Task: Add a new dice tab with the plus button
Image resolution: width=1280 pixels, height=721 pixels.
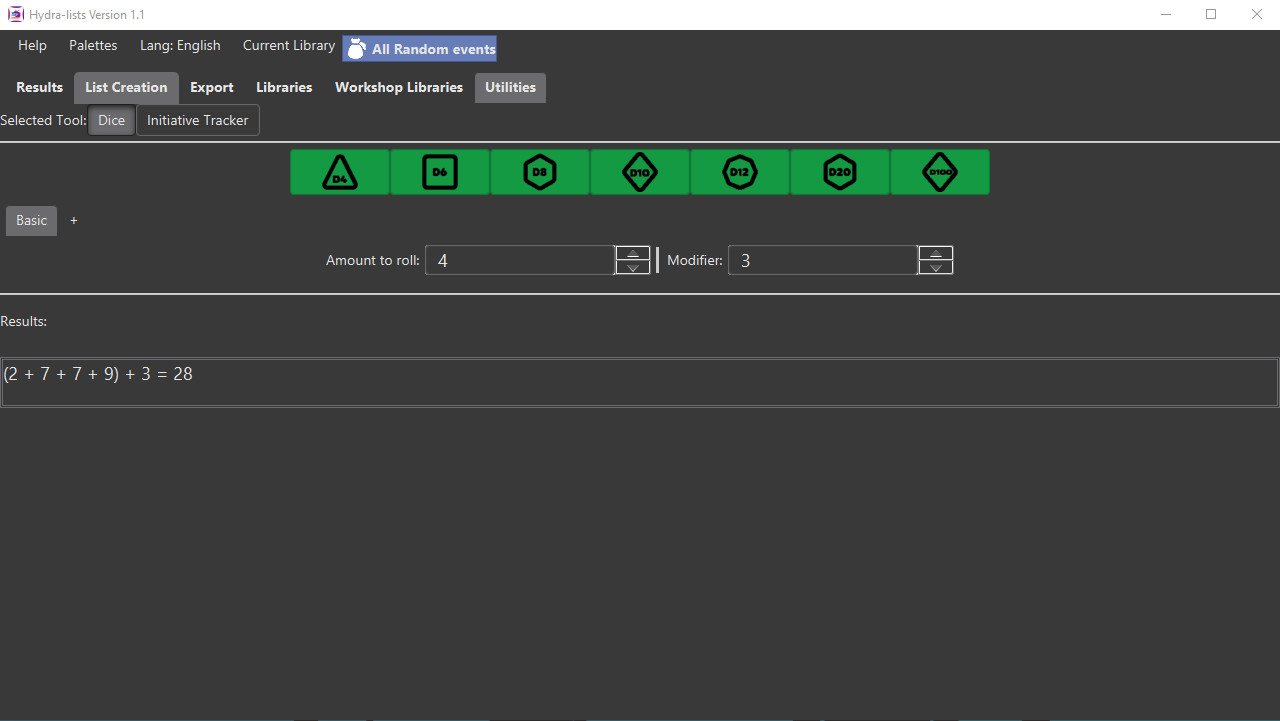Action: click(x=73, y=220)
